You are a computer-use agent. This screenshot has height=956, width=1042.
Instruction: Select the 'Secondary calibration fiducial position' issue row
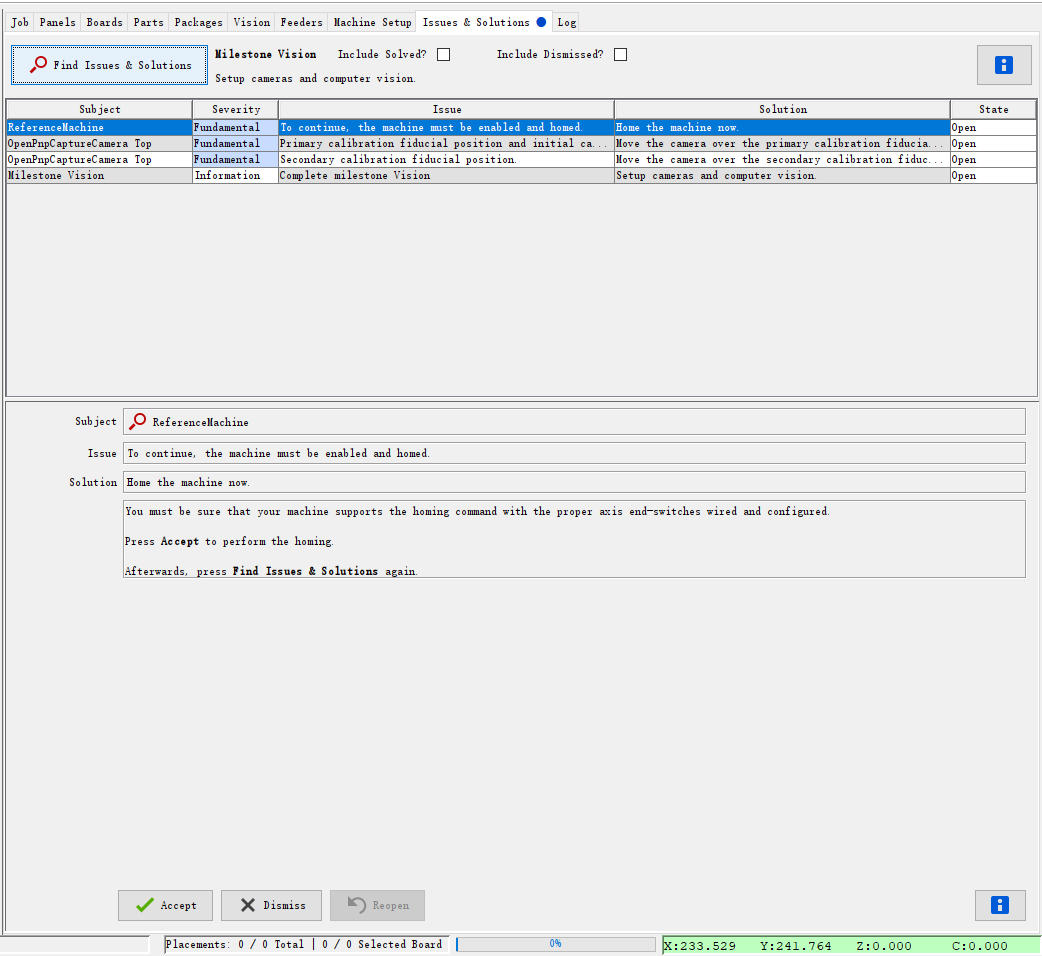(x=521, y=159)
